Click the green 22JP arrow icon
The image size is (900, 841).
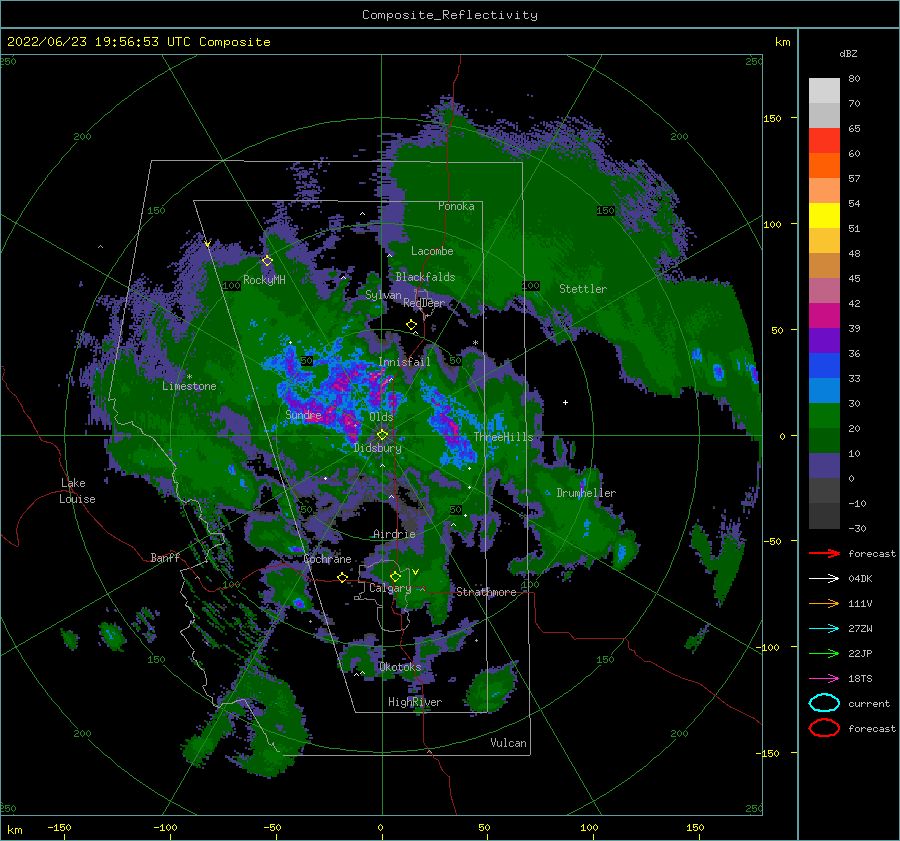click(824, 653)
